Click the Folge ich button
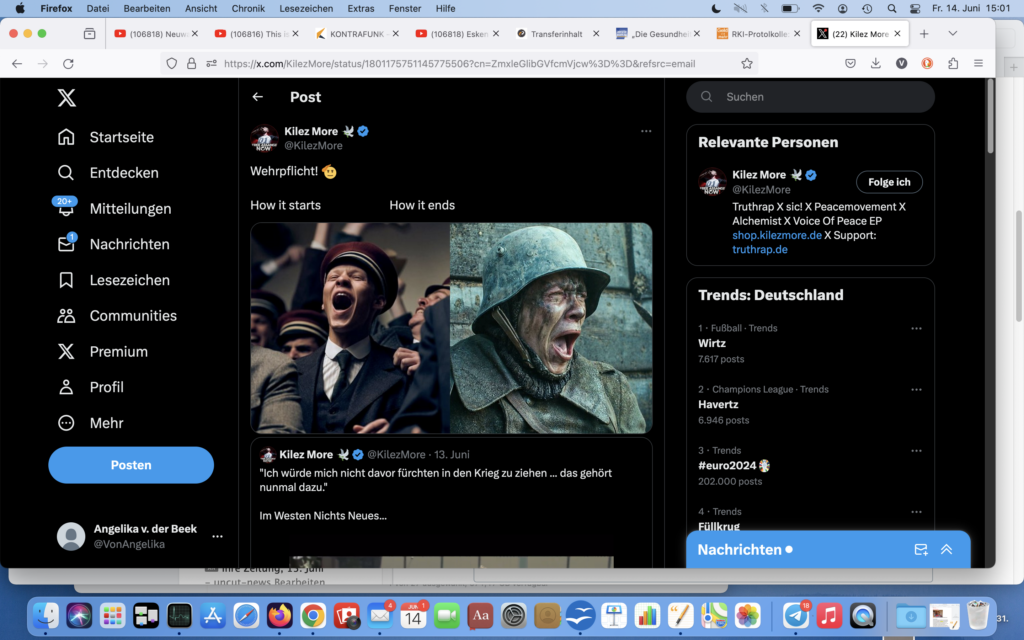1024x640 pixels. tap(888, 182)
